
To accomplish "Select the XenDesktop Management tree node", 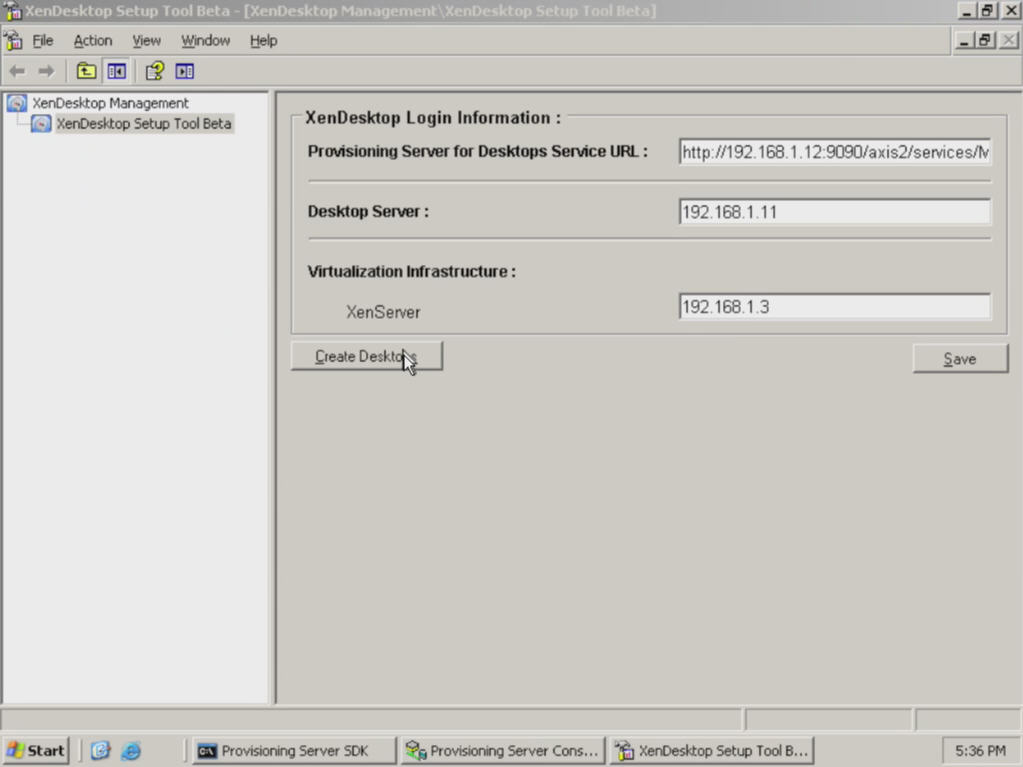I will 110,103.
